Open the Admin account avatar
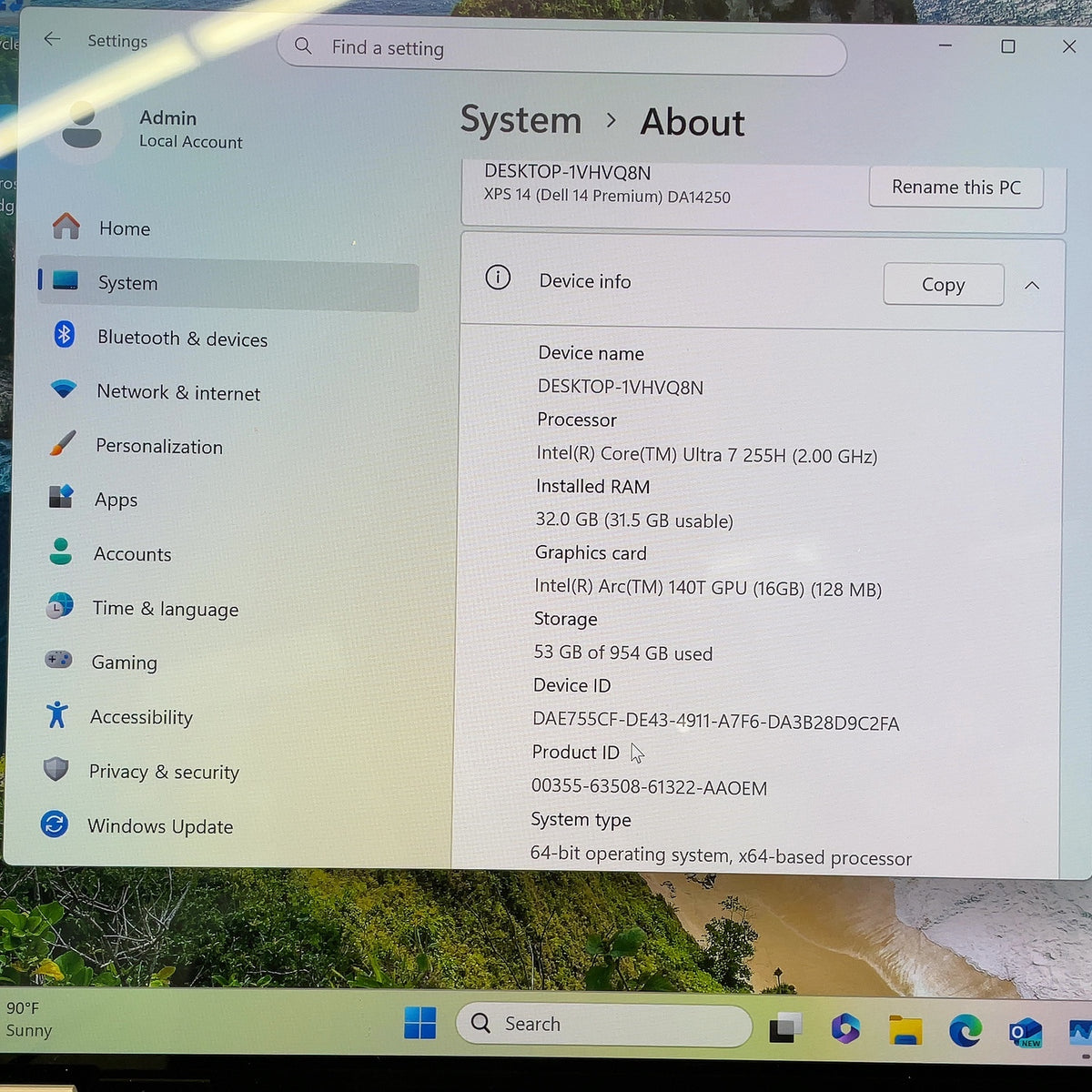1092x1092 pixels. coord(83,126)
